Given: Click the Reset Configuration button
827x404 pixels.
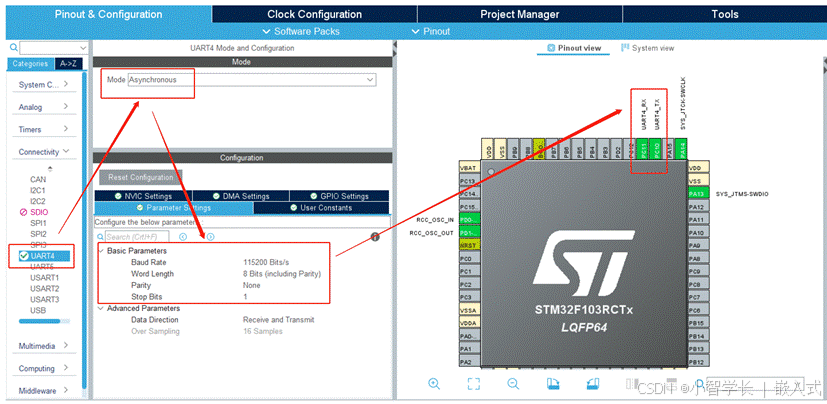Looking at the screenshot, I should coord(141,177).
